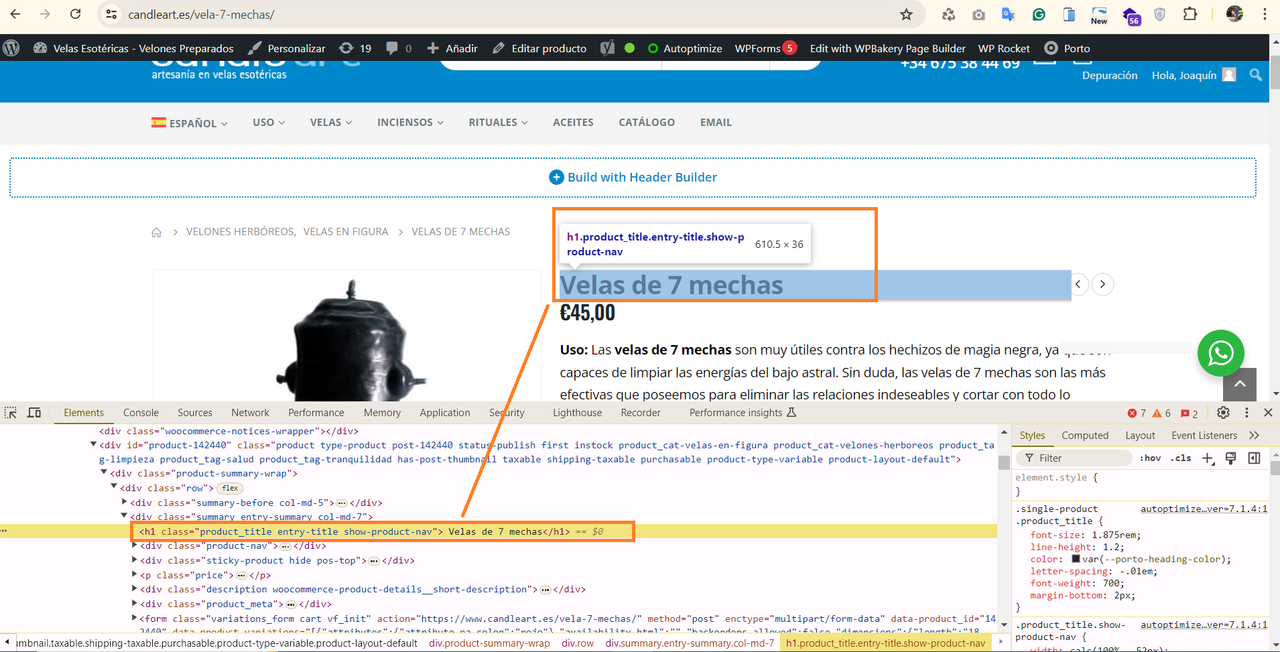The height and width of the screenshot is (652, 1280).
Task: Switch to the Layout tab
Action: click(x=1140, y=435)
